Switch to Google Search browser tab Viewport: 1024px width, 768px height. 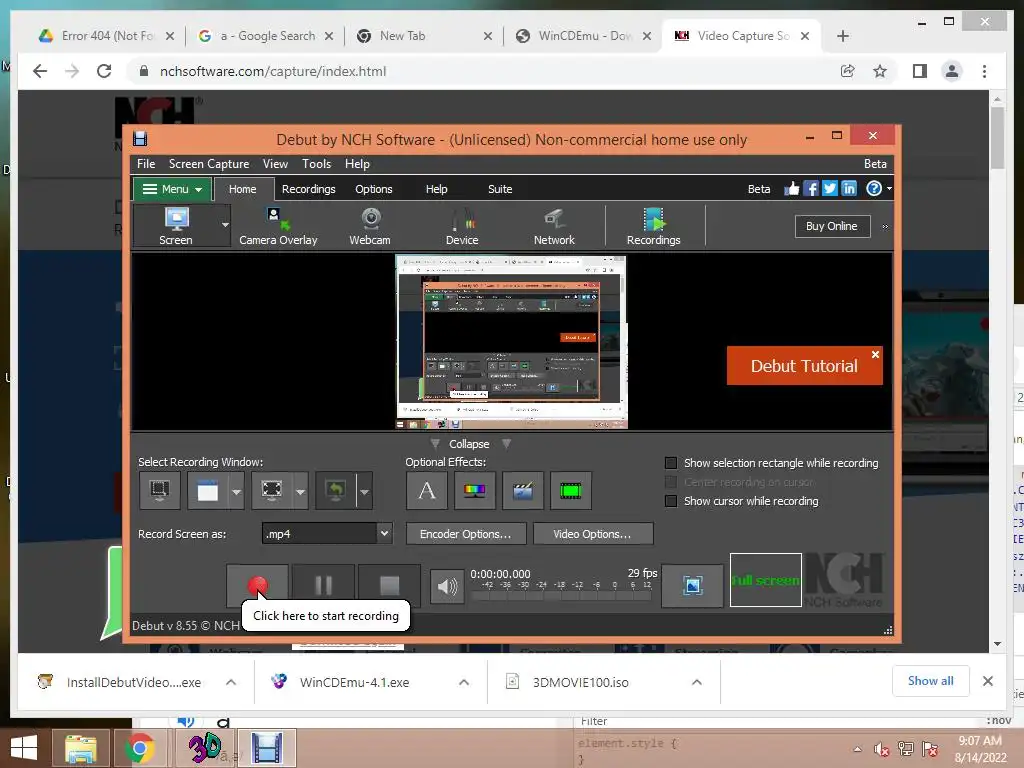(x=266, y=36)
